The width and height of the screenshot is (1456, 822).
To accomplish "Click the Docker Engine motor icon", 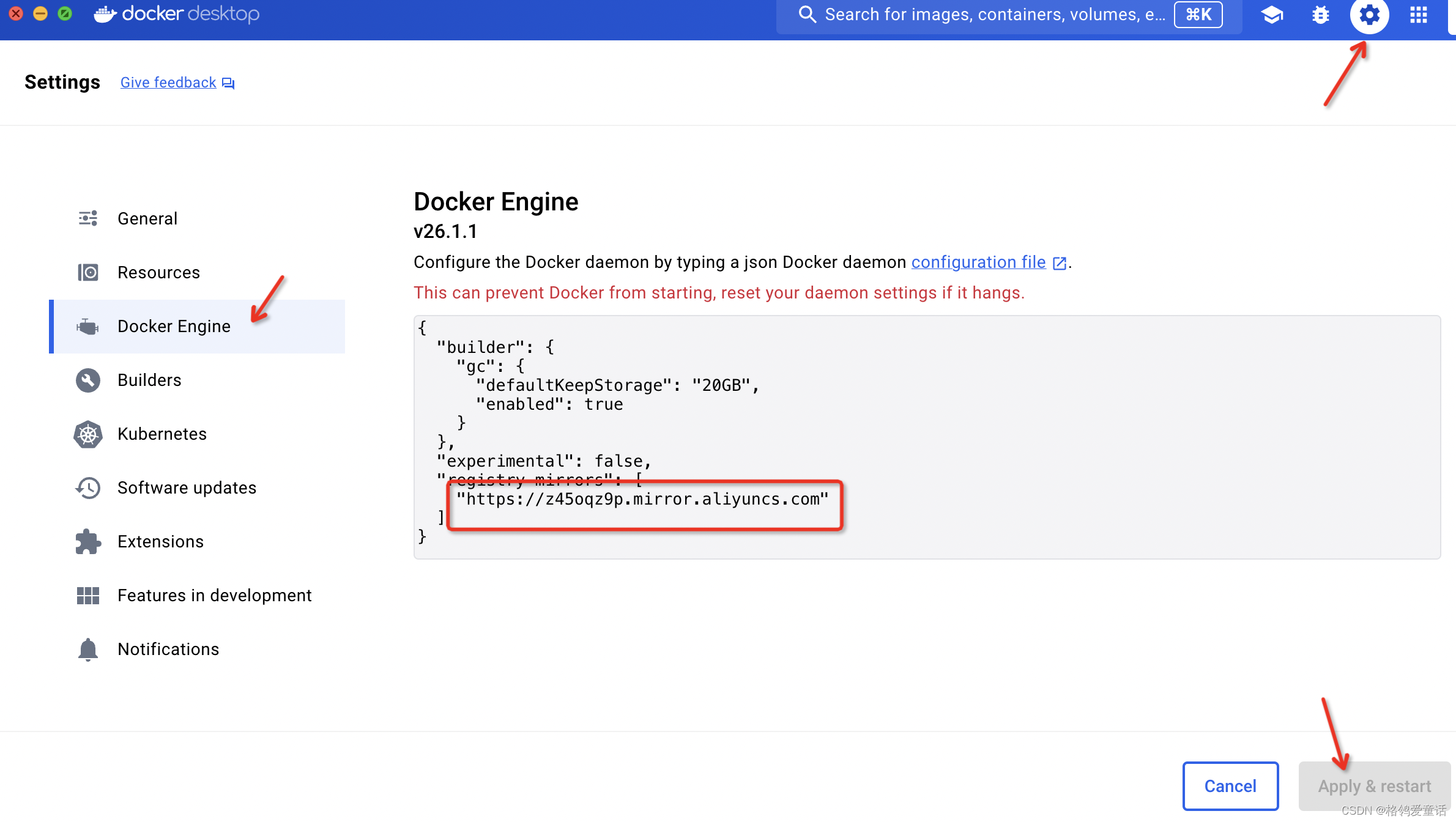I will [88, 327].
